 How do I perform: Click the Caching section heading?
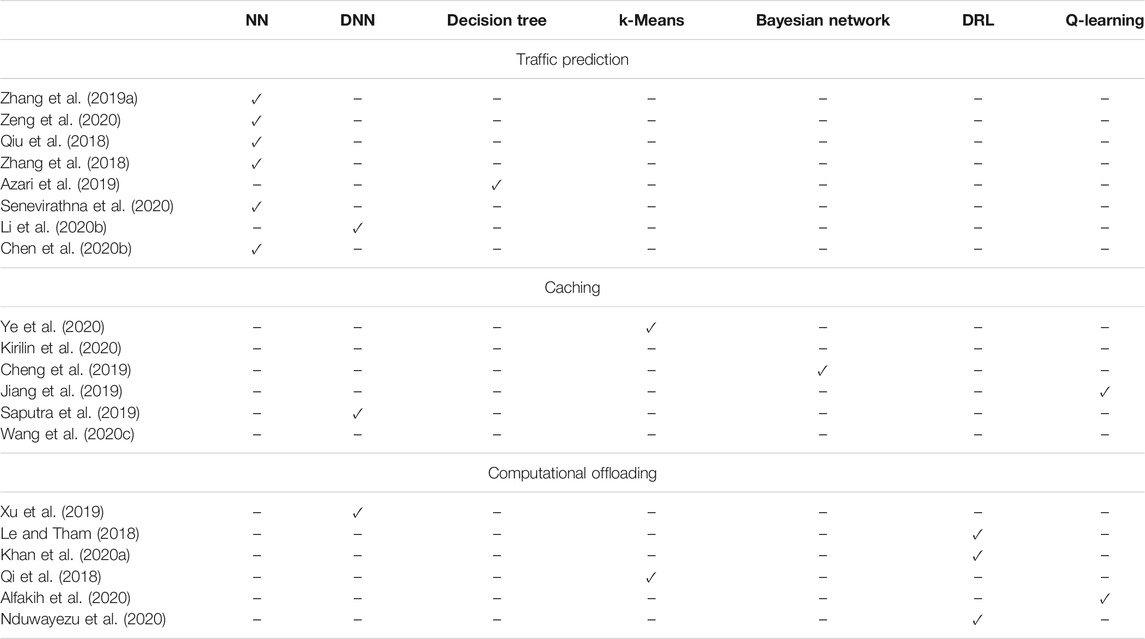pyautogui.click(x=572, y=287)
